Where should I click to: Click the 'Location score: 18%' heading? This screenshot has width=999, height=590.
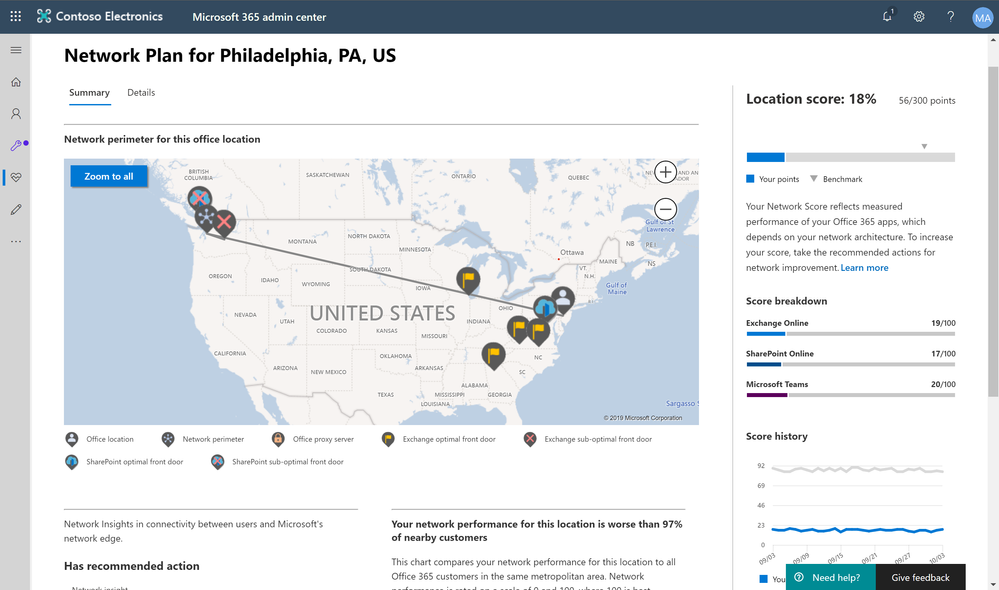pyautogui.click(x=811, y=99)
